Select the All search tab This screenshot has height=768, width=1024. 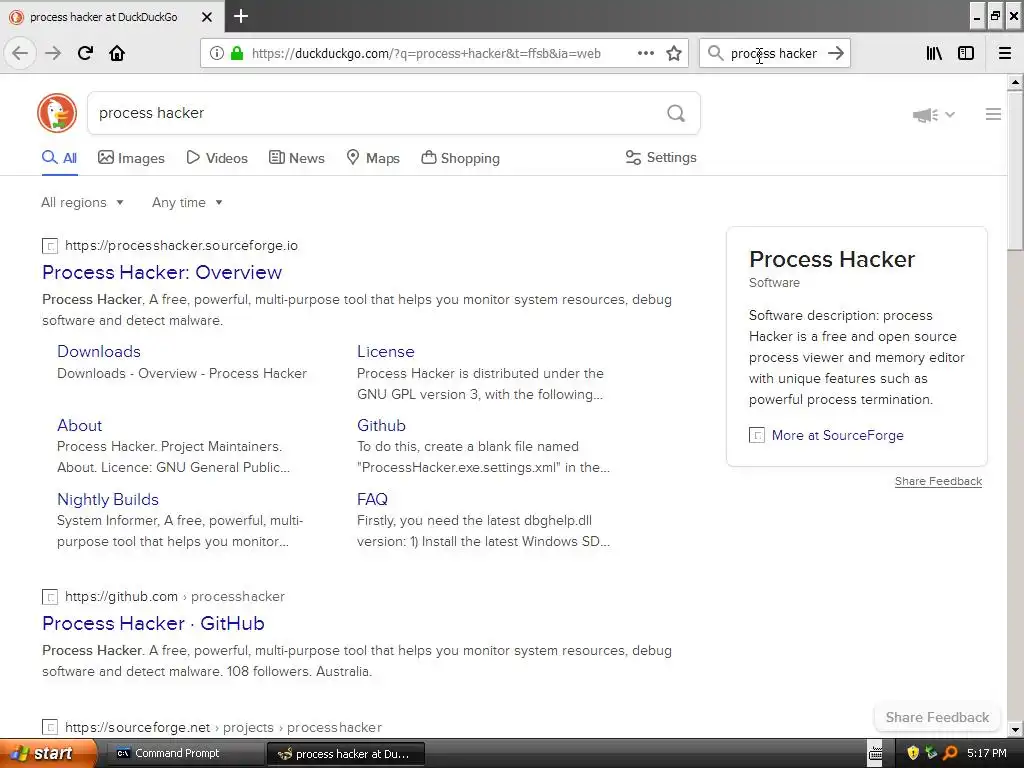[x=59, y=158]
